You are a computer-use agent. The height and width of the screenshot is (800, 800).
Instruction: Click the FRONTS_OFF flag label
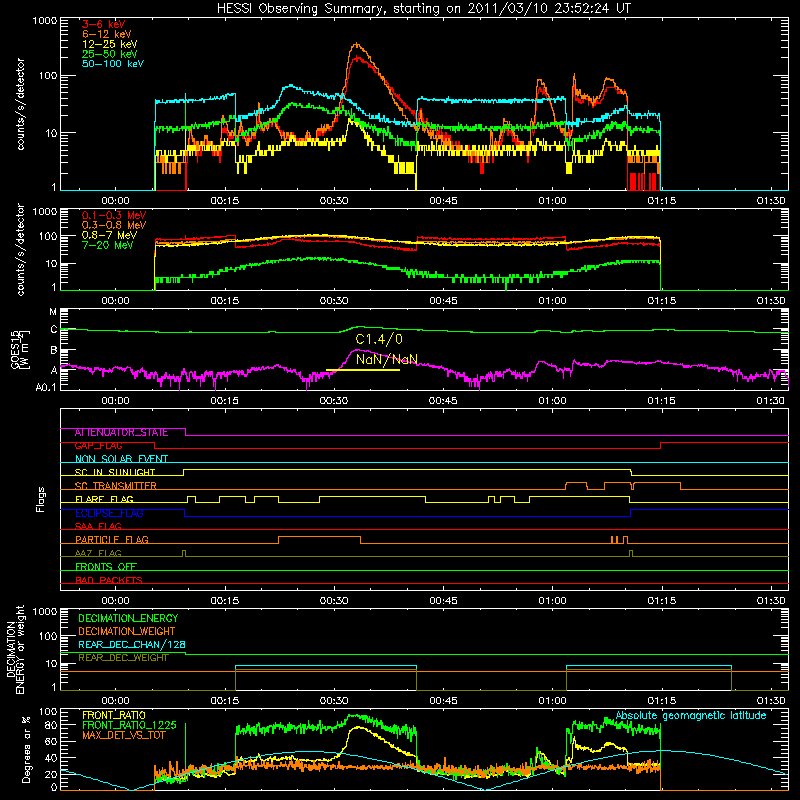click(106, 566)
